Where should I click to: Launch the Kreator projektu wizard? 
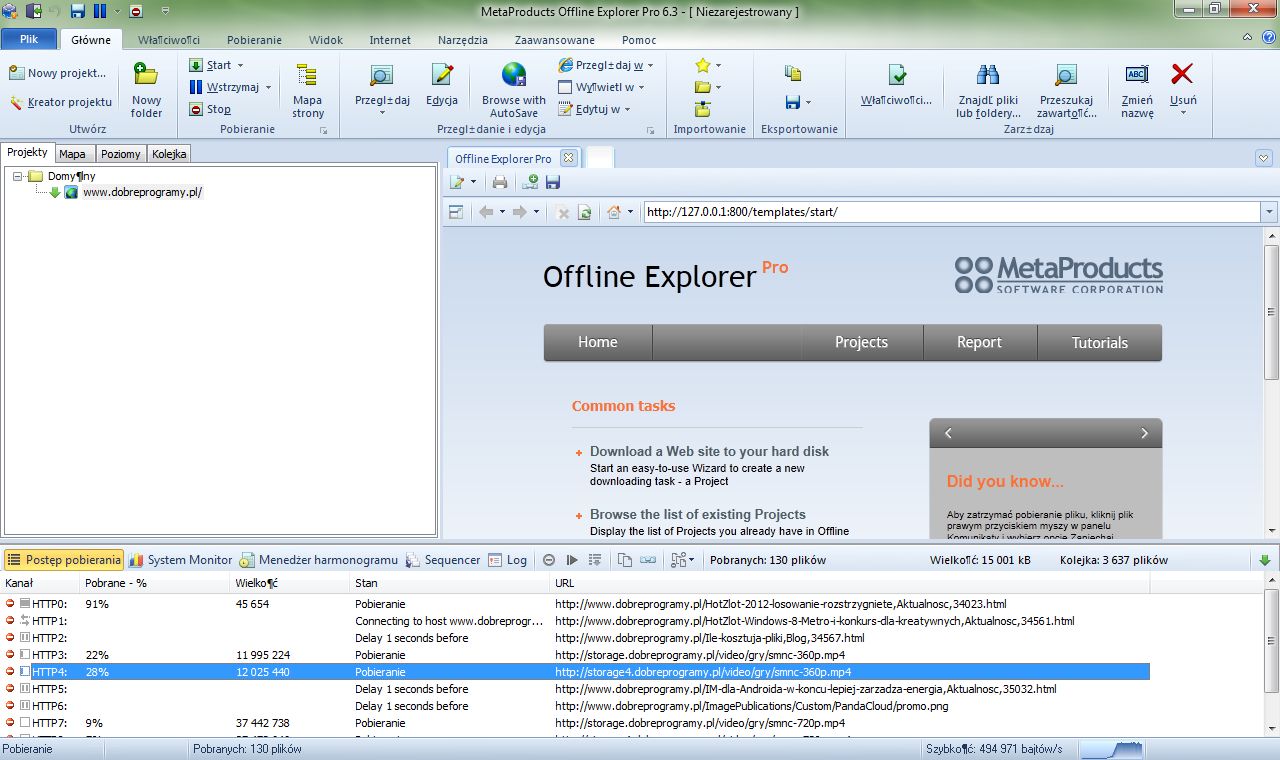(60, 102)
